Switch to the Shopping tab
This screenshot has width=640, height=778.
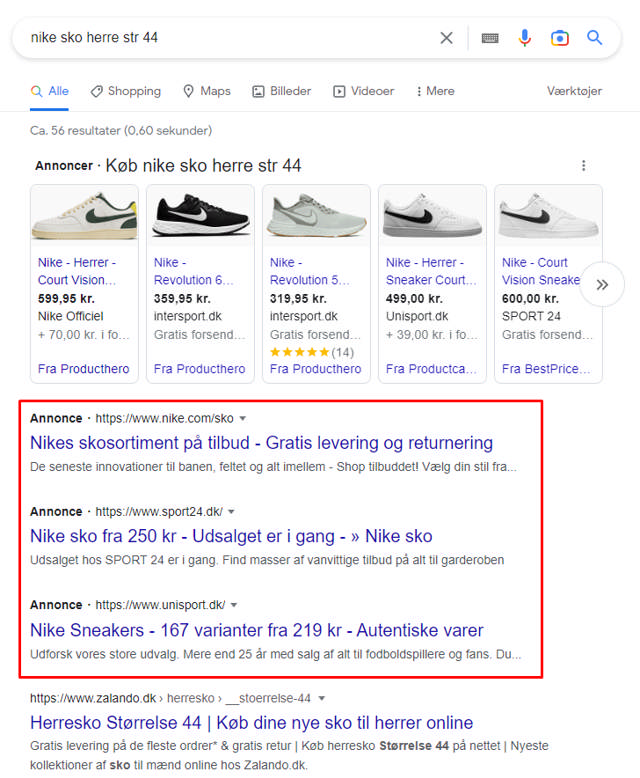pos(126,91)
